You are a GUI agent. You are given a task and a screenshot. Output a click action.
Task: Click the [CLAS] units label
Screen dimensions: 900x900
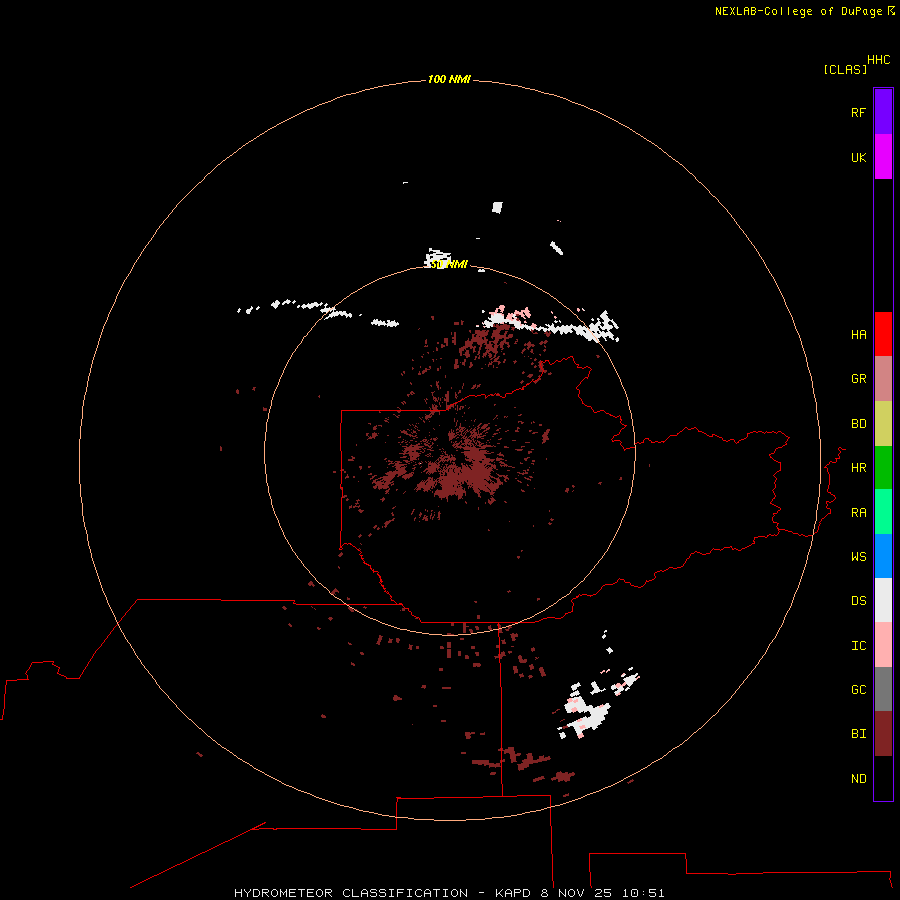pos(845,69)
